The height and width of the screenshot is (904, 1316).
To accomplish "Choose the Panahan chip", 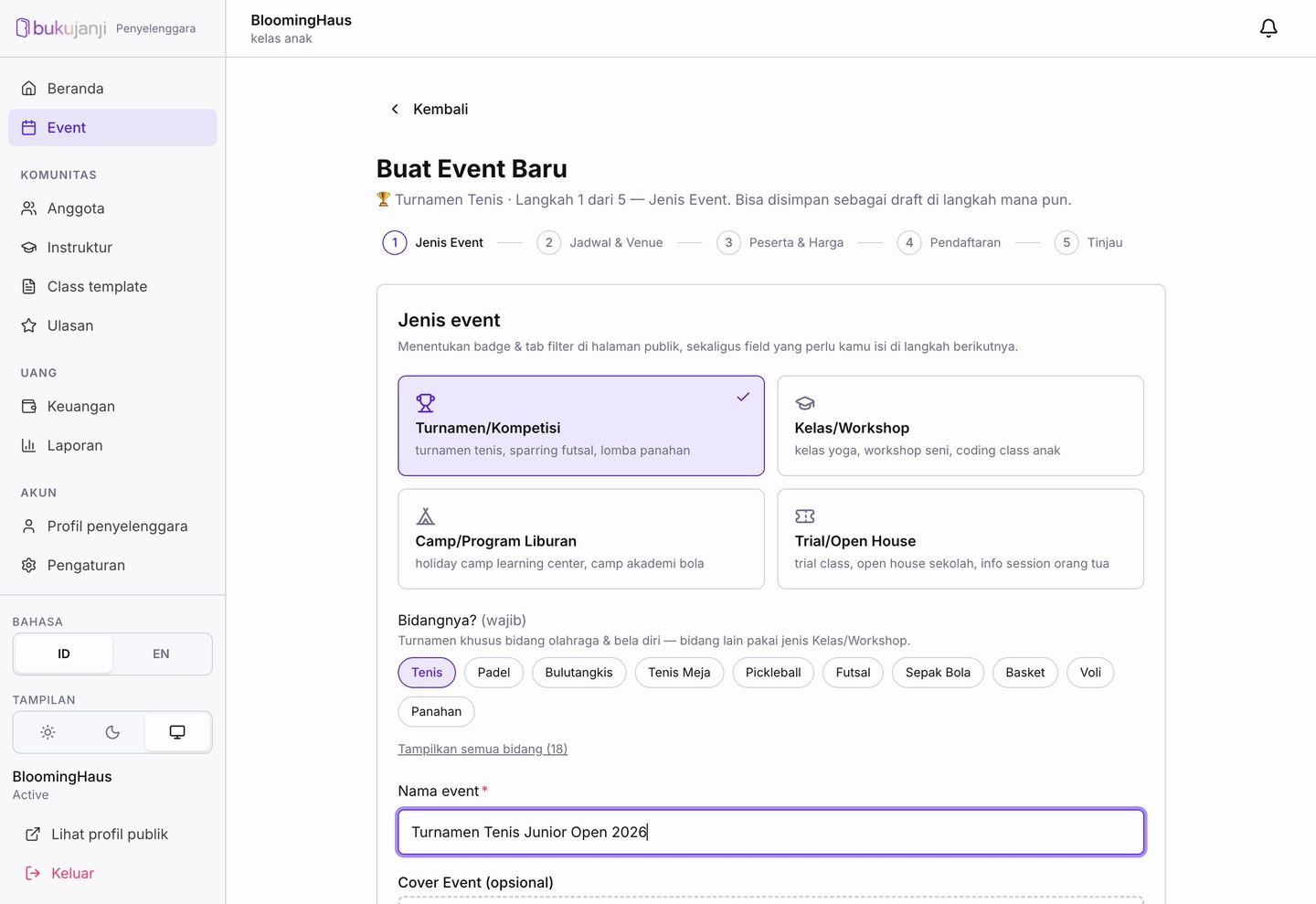I will pos(436,712).
